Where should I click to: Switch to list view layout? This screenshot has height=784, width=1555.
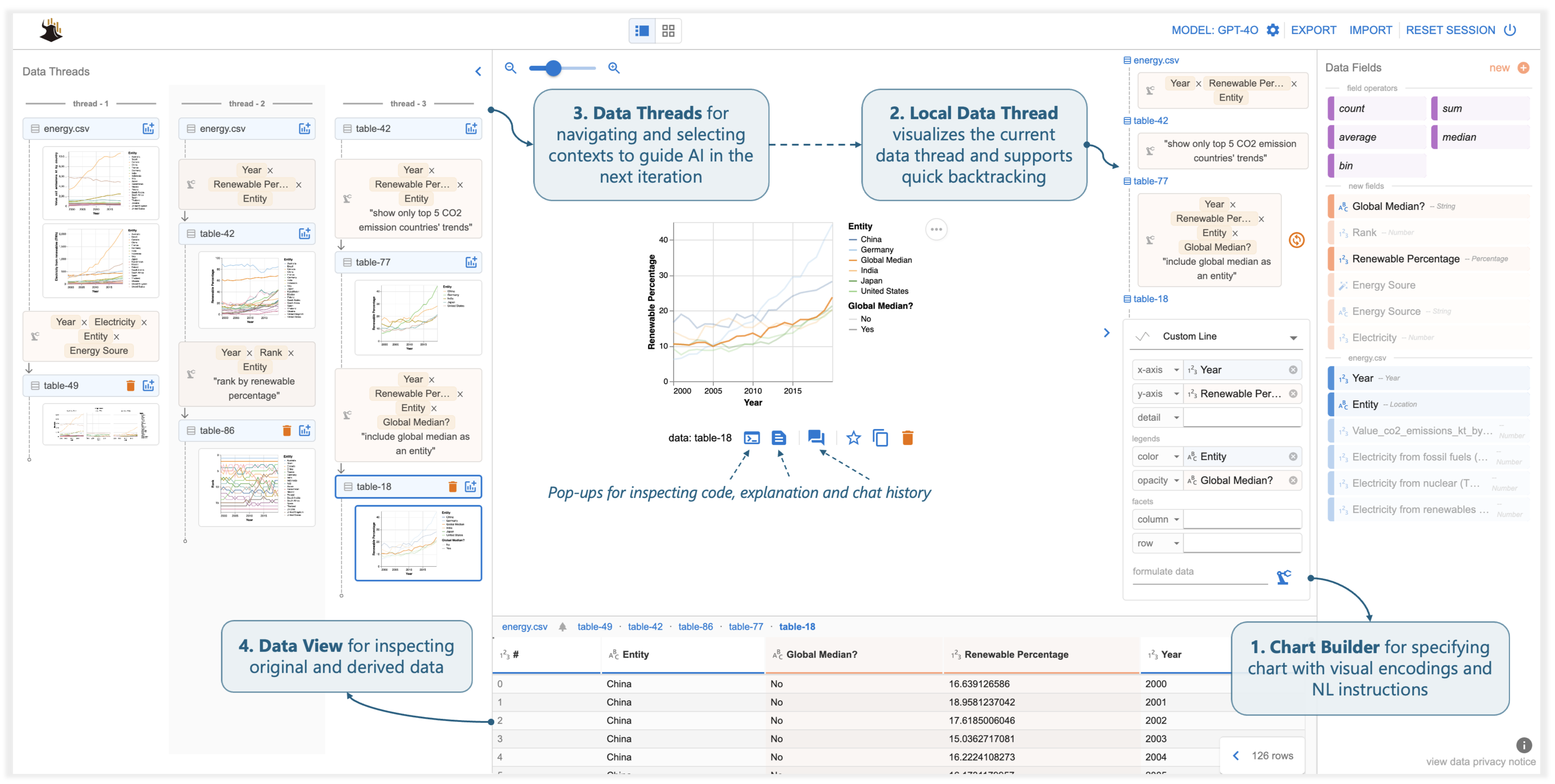click(x=642, y=31)
